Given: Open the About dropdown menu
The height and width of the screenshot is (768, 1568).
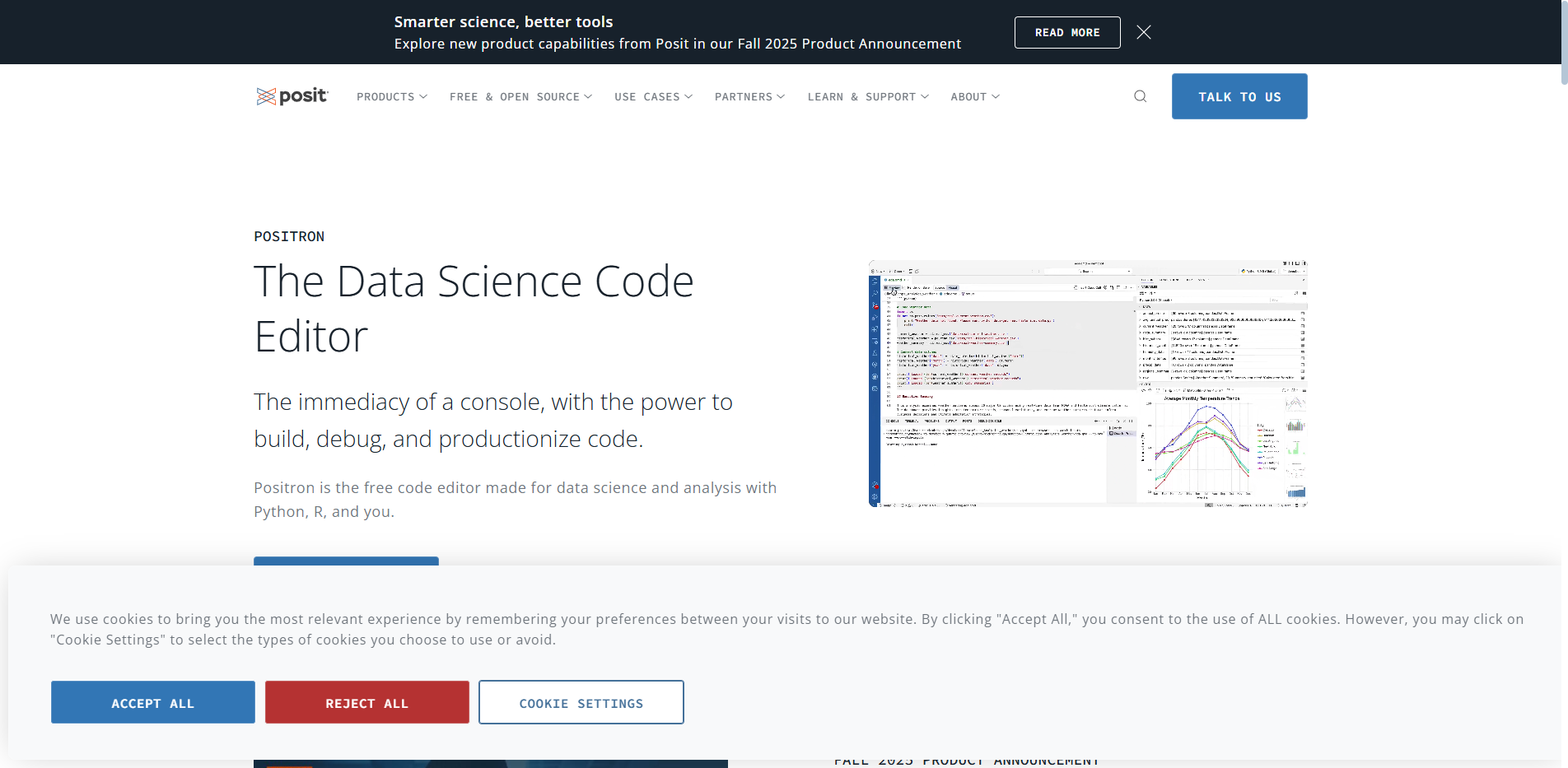Looking at the screenshot, I should pos(976,97).
